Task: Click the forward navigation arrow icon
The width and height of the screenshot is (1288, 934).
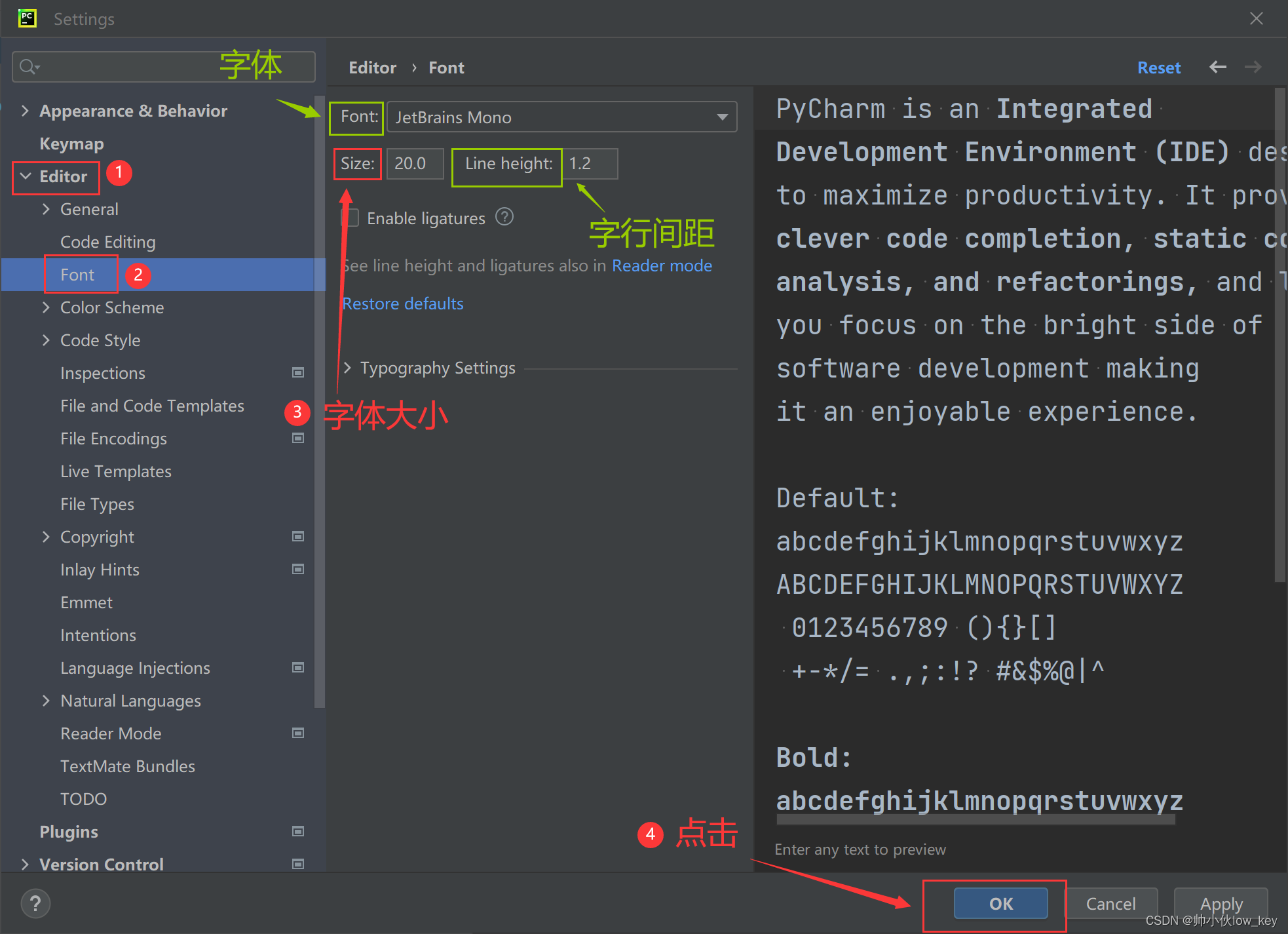Action: click(1253, 68)
